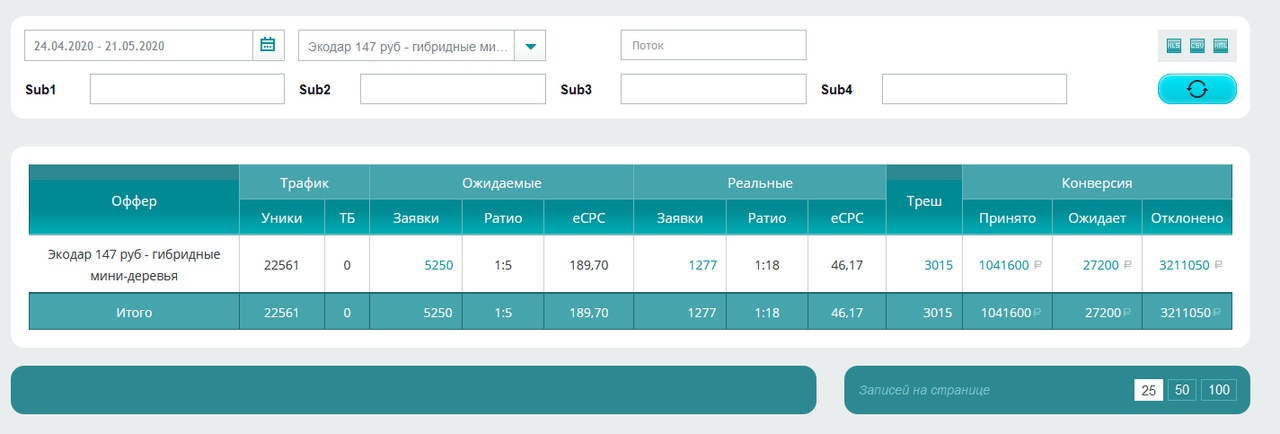Show 50 records per page

(1181, 390)
